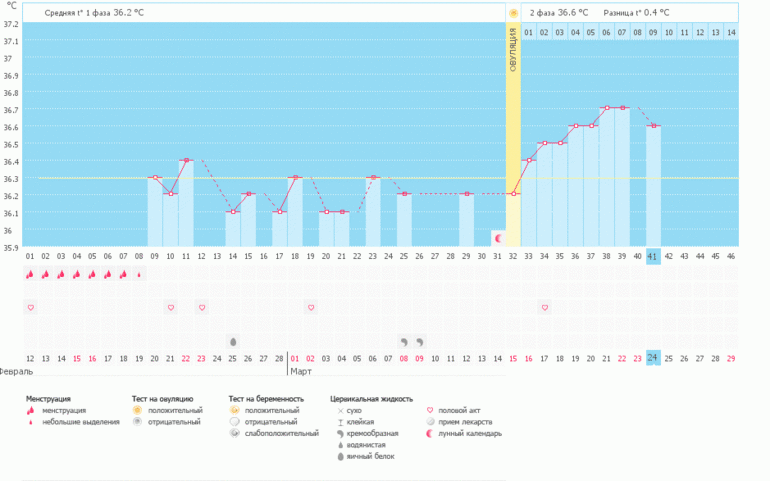Click the 'слабоположительный' pregnancy test legend icon
Screen dimensions: 770x481
click(233, 434)
